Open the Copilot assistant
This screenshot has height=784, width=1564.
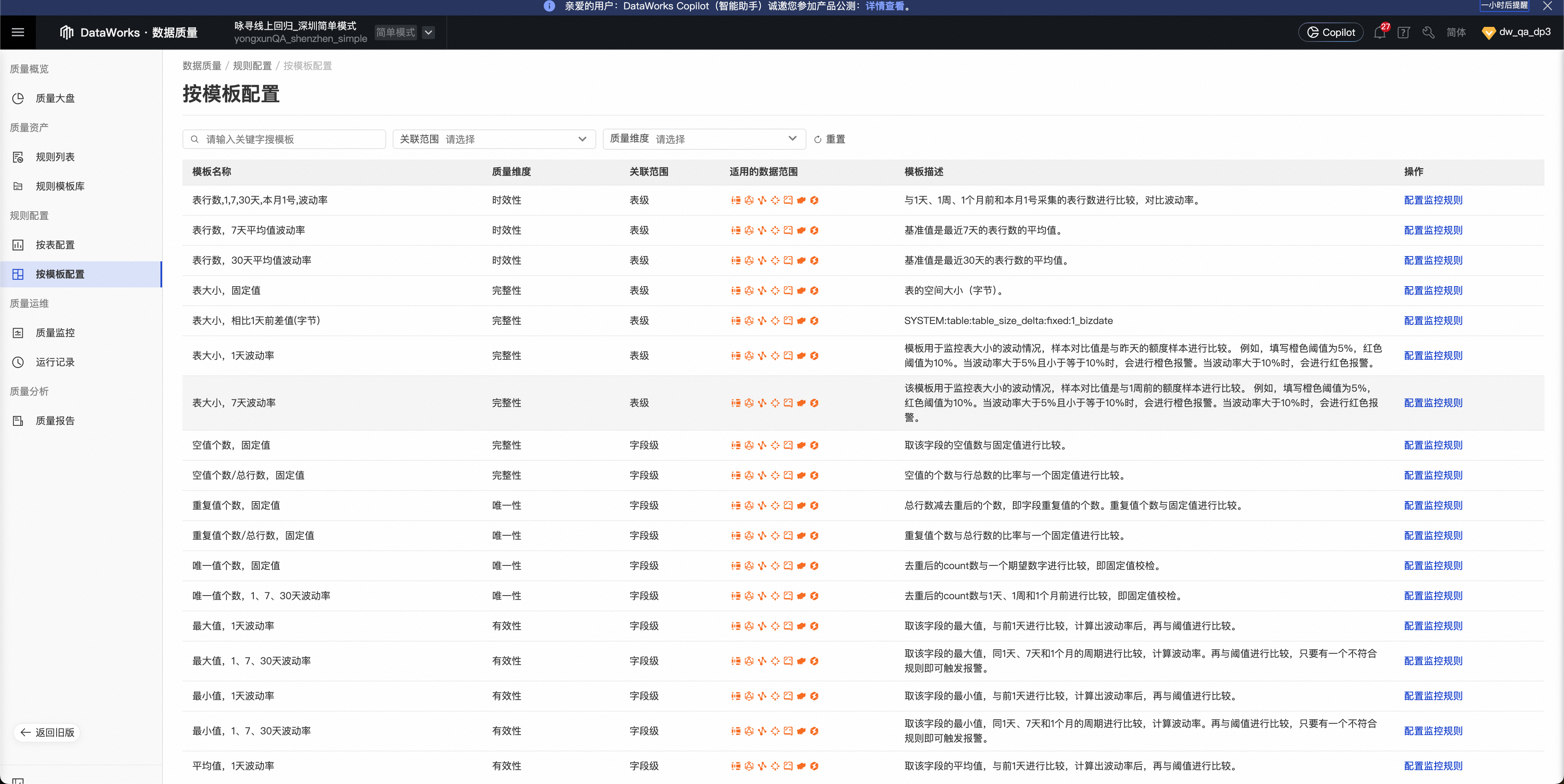(x=1330, y=33)
